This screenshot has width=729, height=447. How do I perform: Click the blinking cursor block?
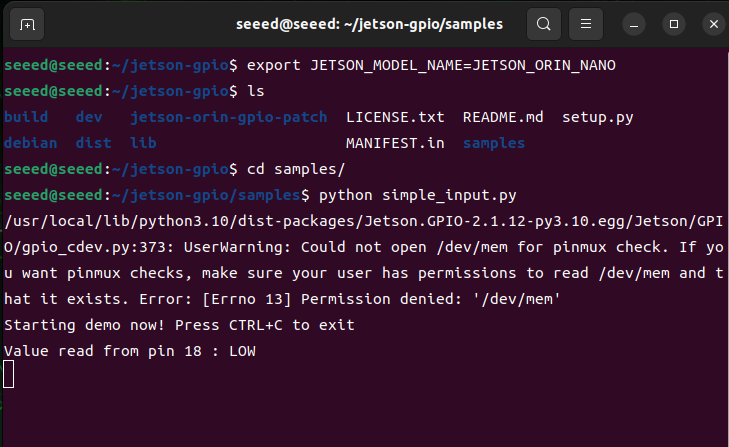tap(8, 374)
